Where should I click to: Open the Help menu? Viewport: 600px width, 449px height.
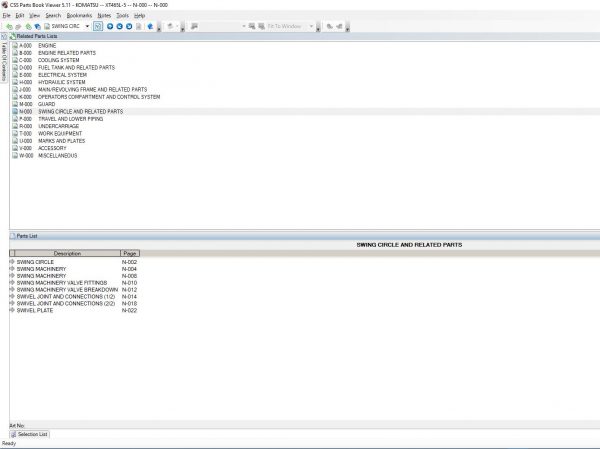point(139,16)
